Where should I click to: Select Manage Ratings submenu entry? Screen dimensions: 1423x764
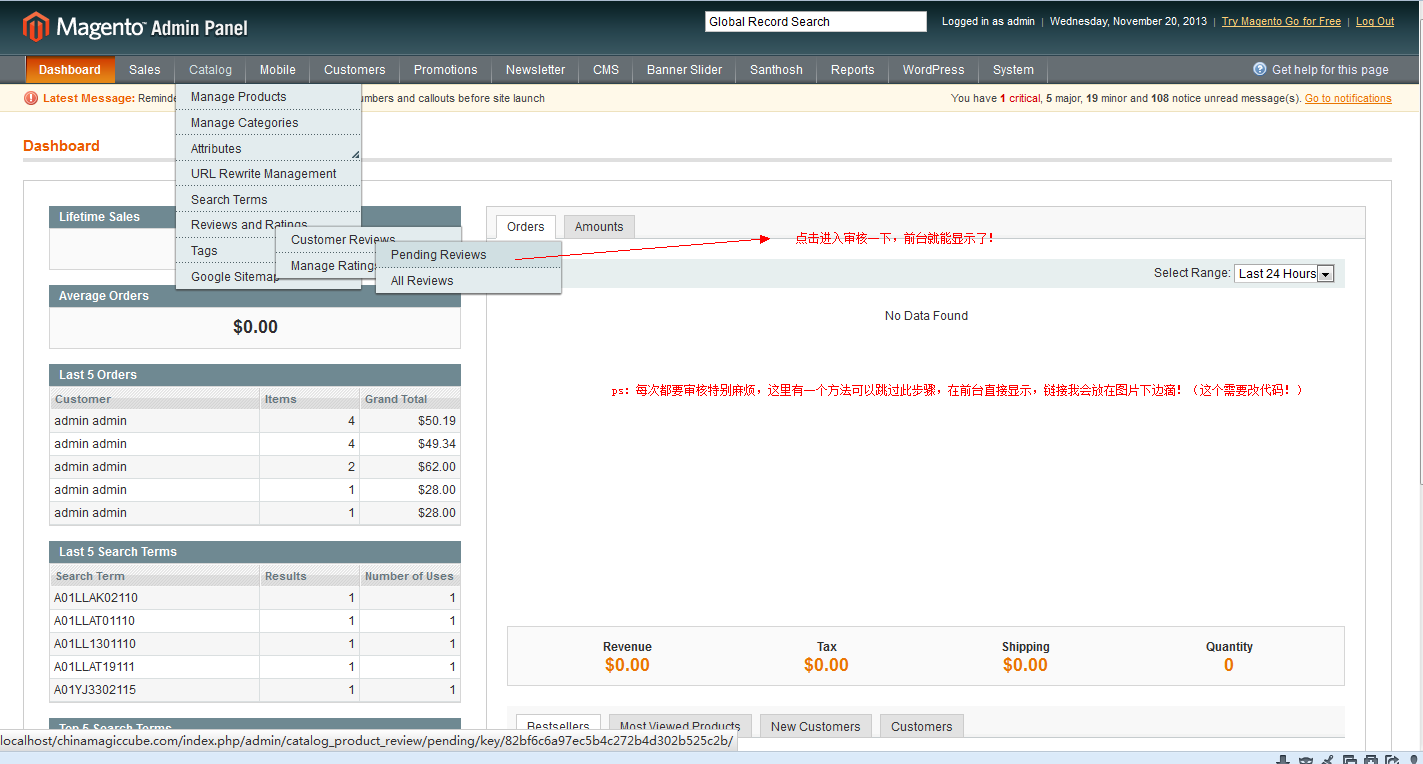[x=333, y=266]
